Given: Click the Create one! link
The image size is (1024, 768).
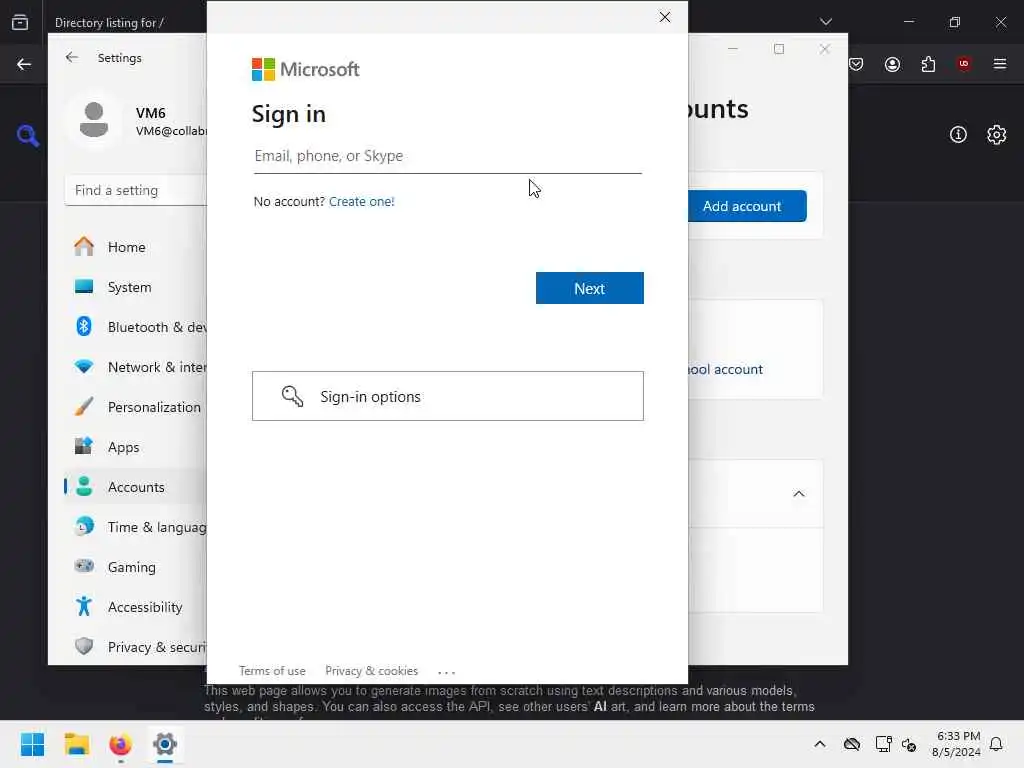Looking at the screenshot, I should tap(361, 202).
